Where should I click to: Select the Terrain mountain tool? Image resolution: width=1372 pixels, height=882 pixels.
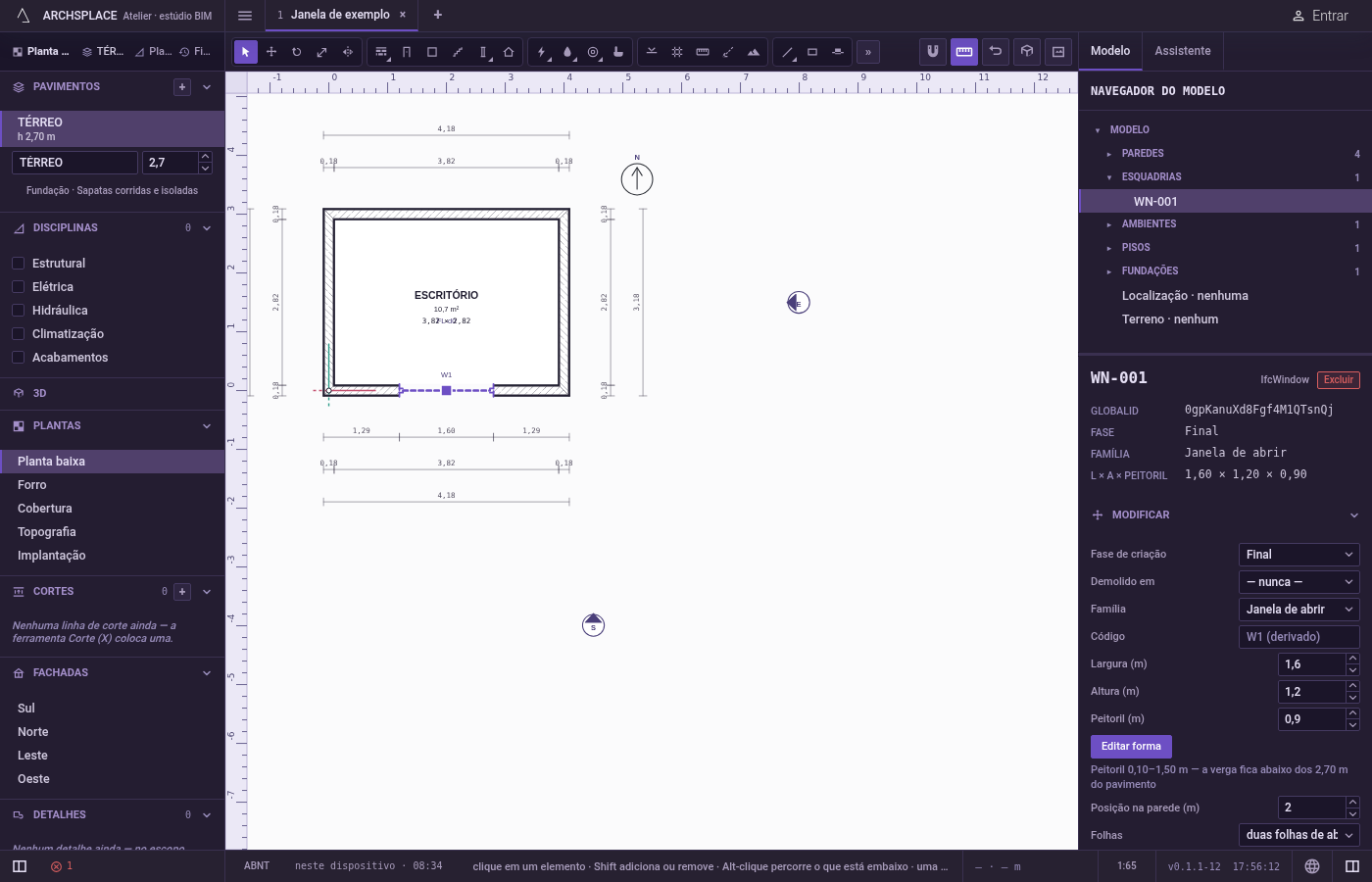pyautogui.click(x=754, y=52)
